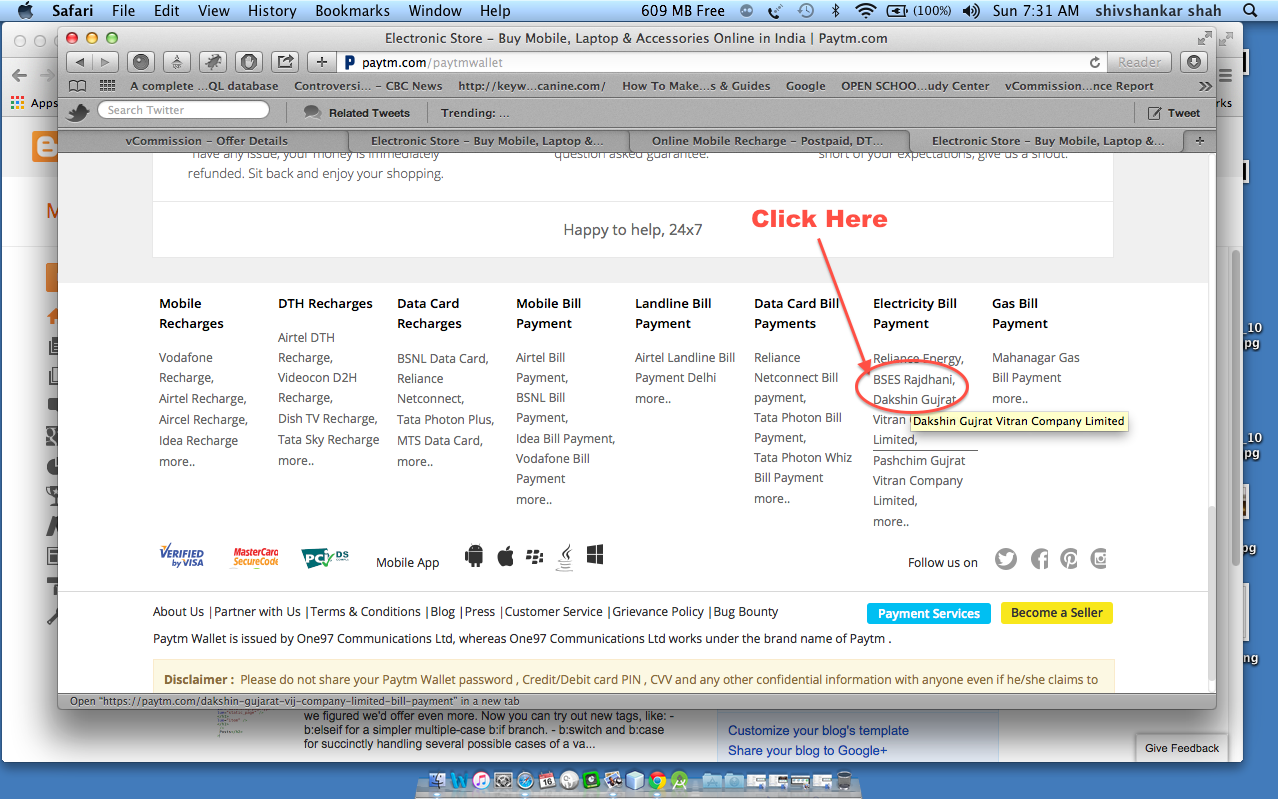Open Terms & Conditions footer link
1278x799 pixels.
click(x=366, y=612)
